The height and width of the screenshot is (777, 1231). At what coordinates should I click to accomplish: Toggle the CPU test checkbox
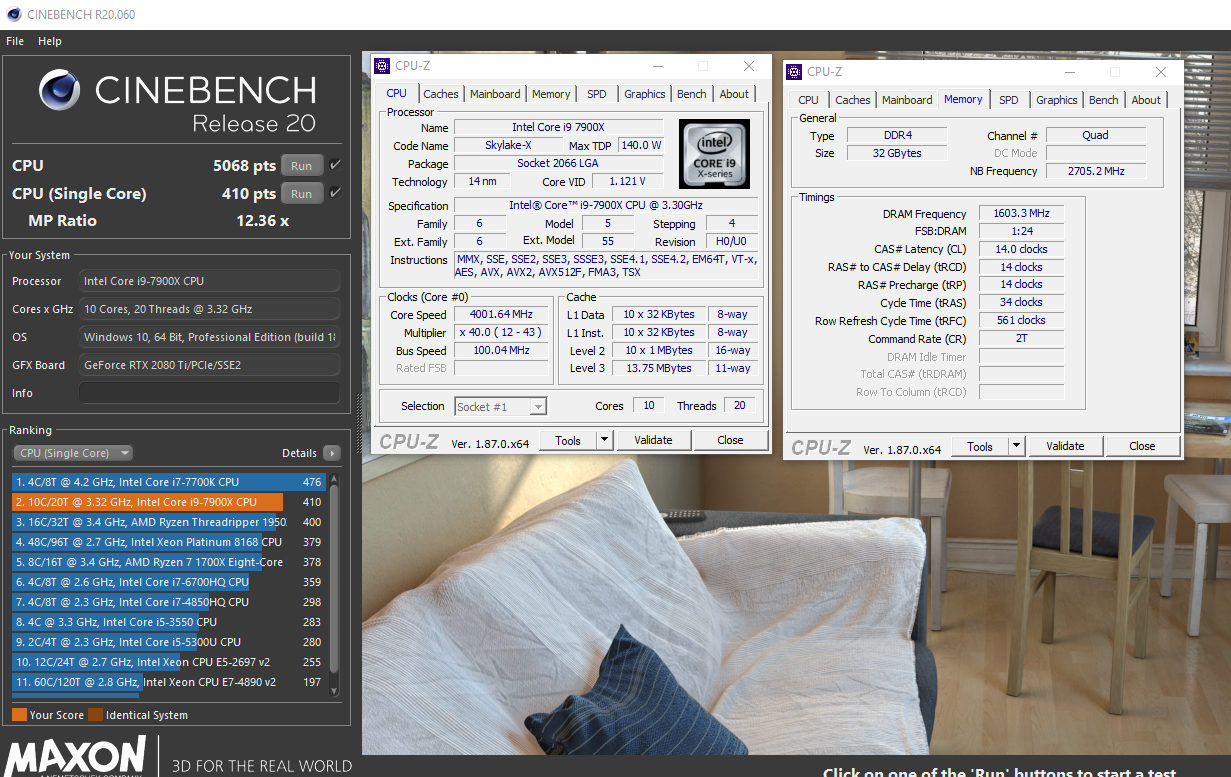pyautogui.click(x=336, y=165)
